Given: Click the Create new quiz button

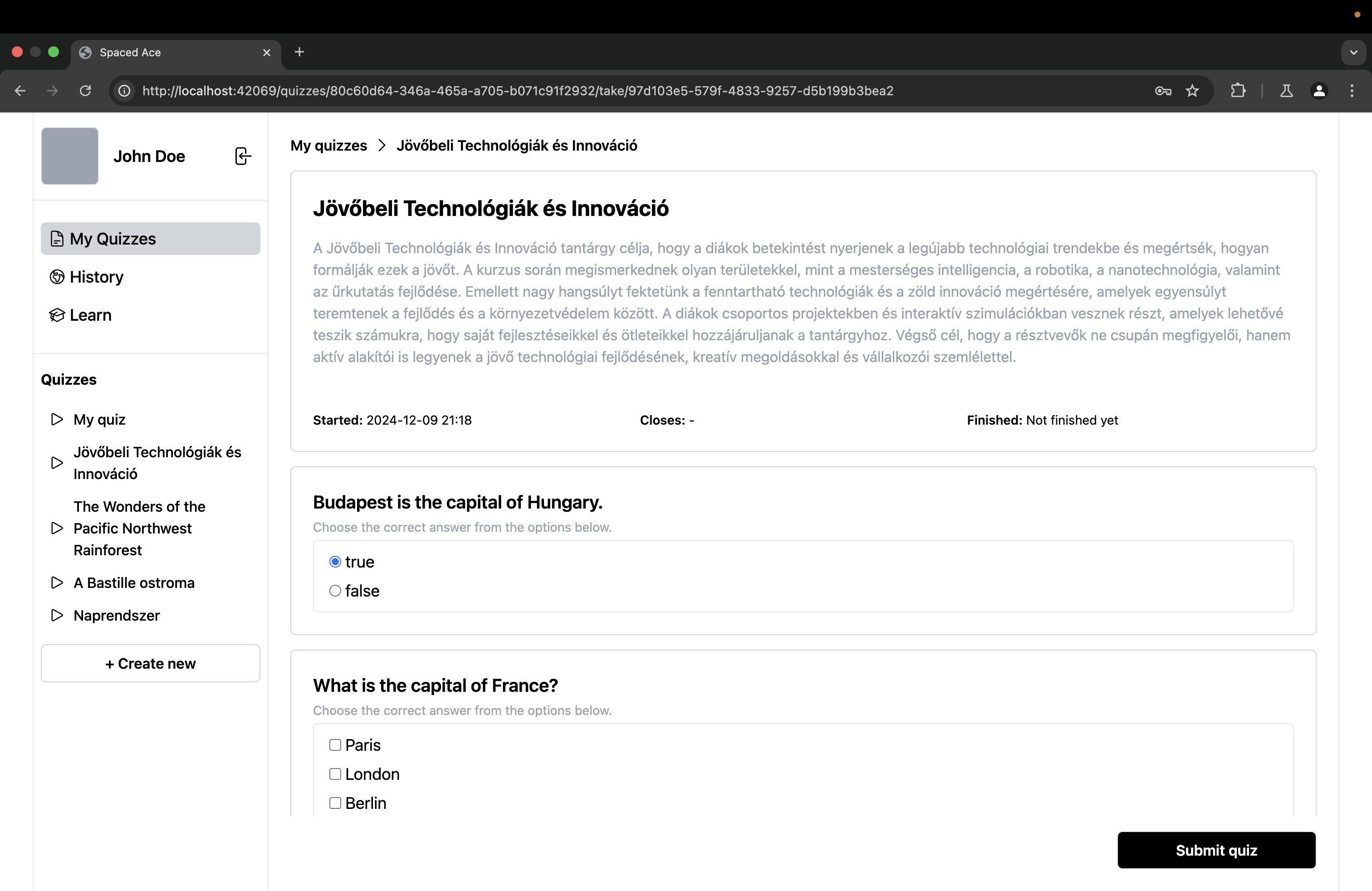Looking at the screenshot, I should tap(151, 663).
